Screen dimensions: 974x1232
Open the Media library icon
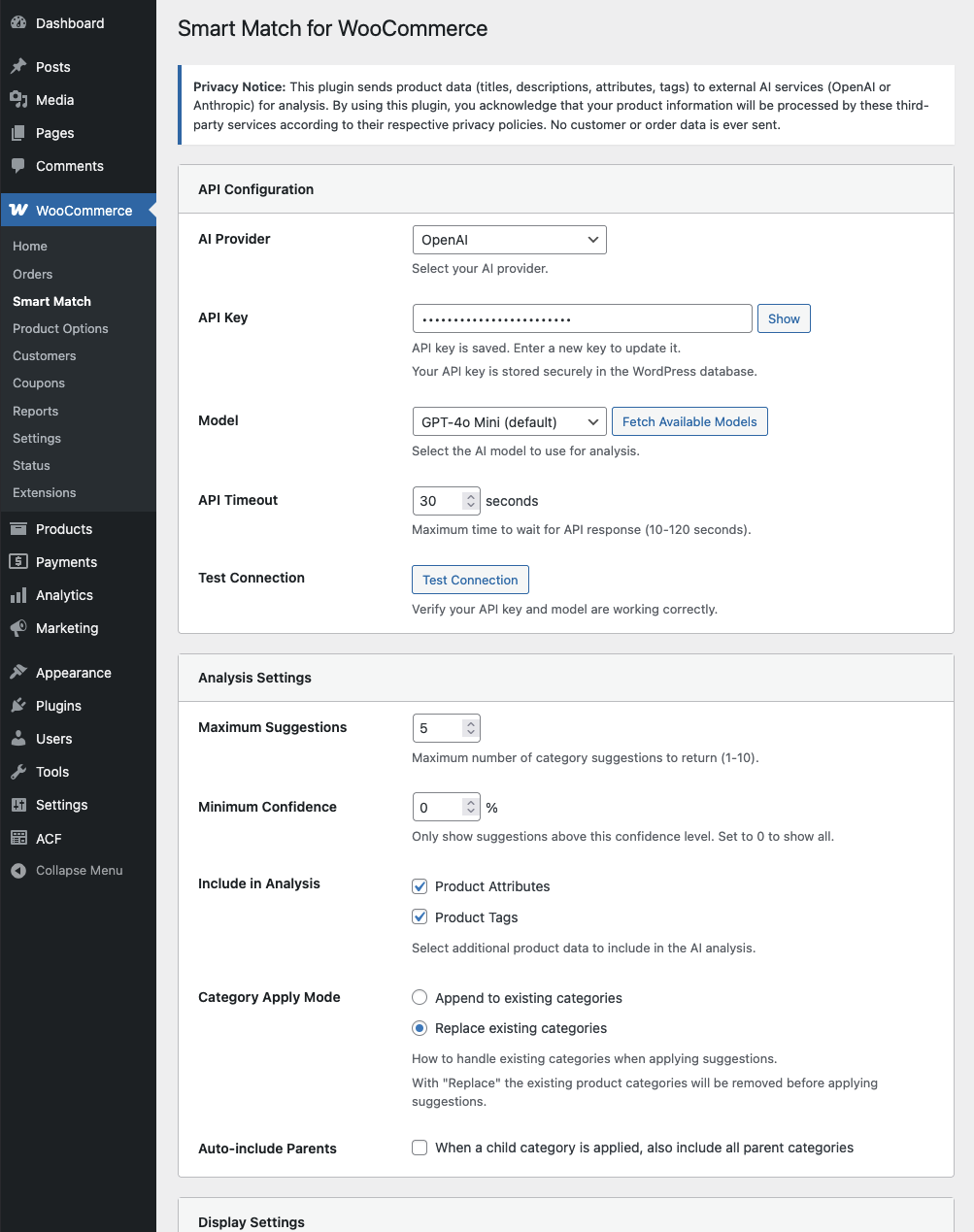point(17,99)
